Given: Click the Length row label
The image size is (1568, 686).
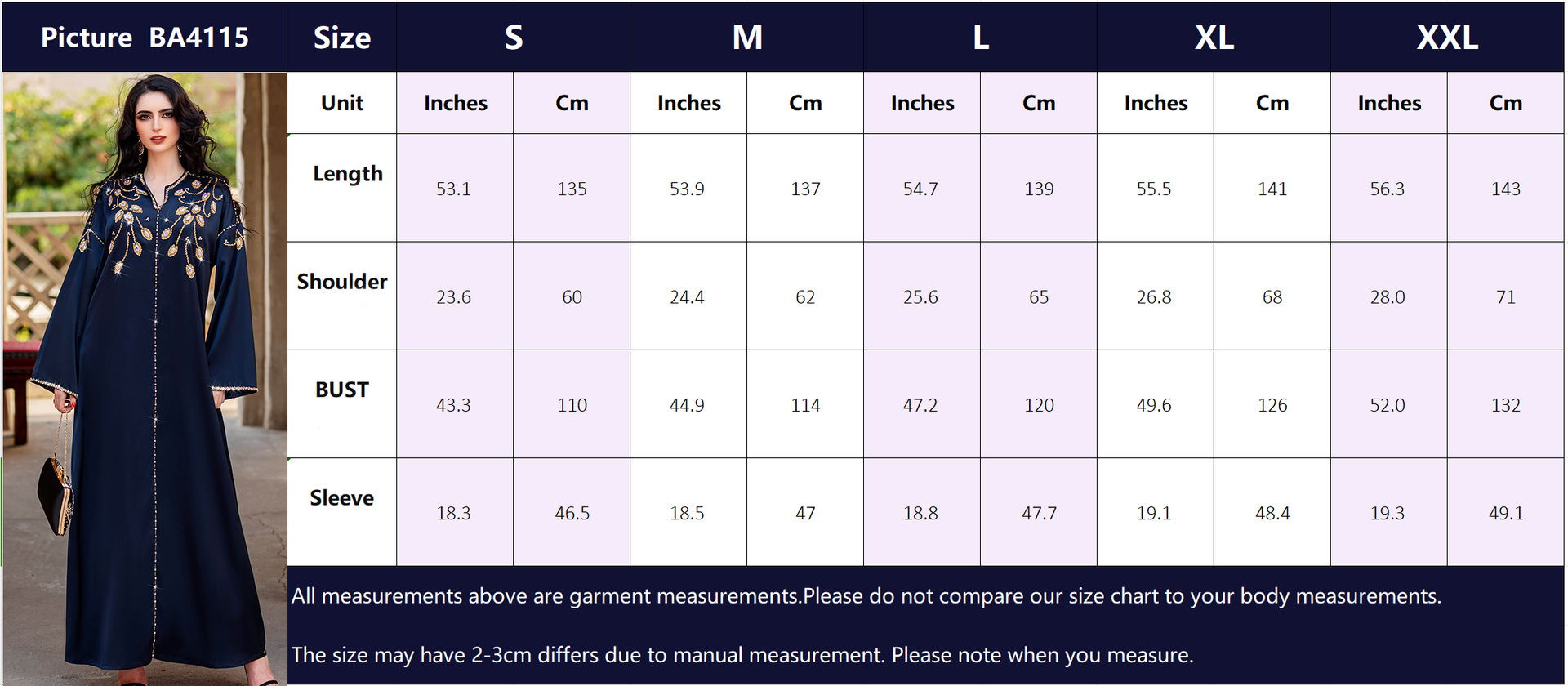Looking at the screenshot, I should pyautogui.click(x=347, y=174).
